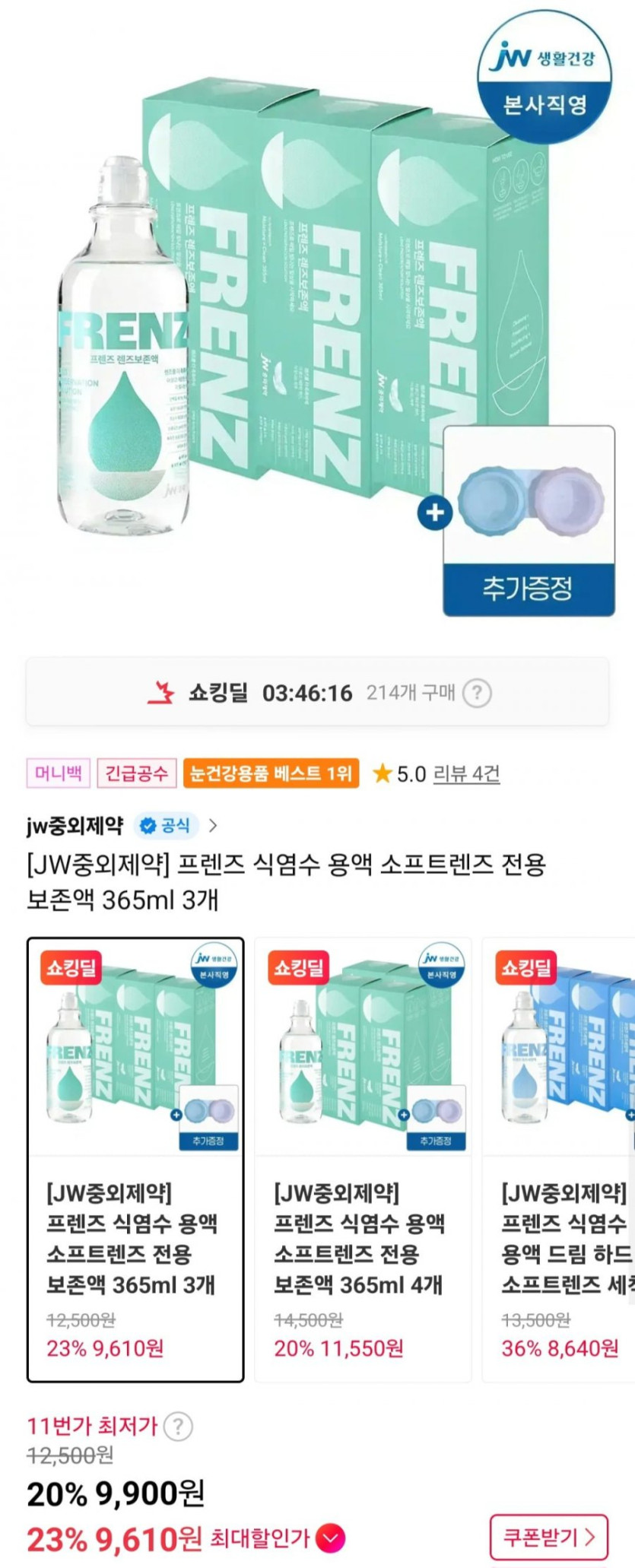Viewport: 635px width, 1568px height.
Task: Open the 리뷰 4건 link
Action: click(x=466, y=774)
